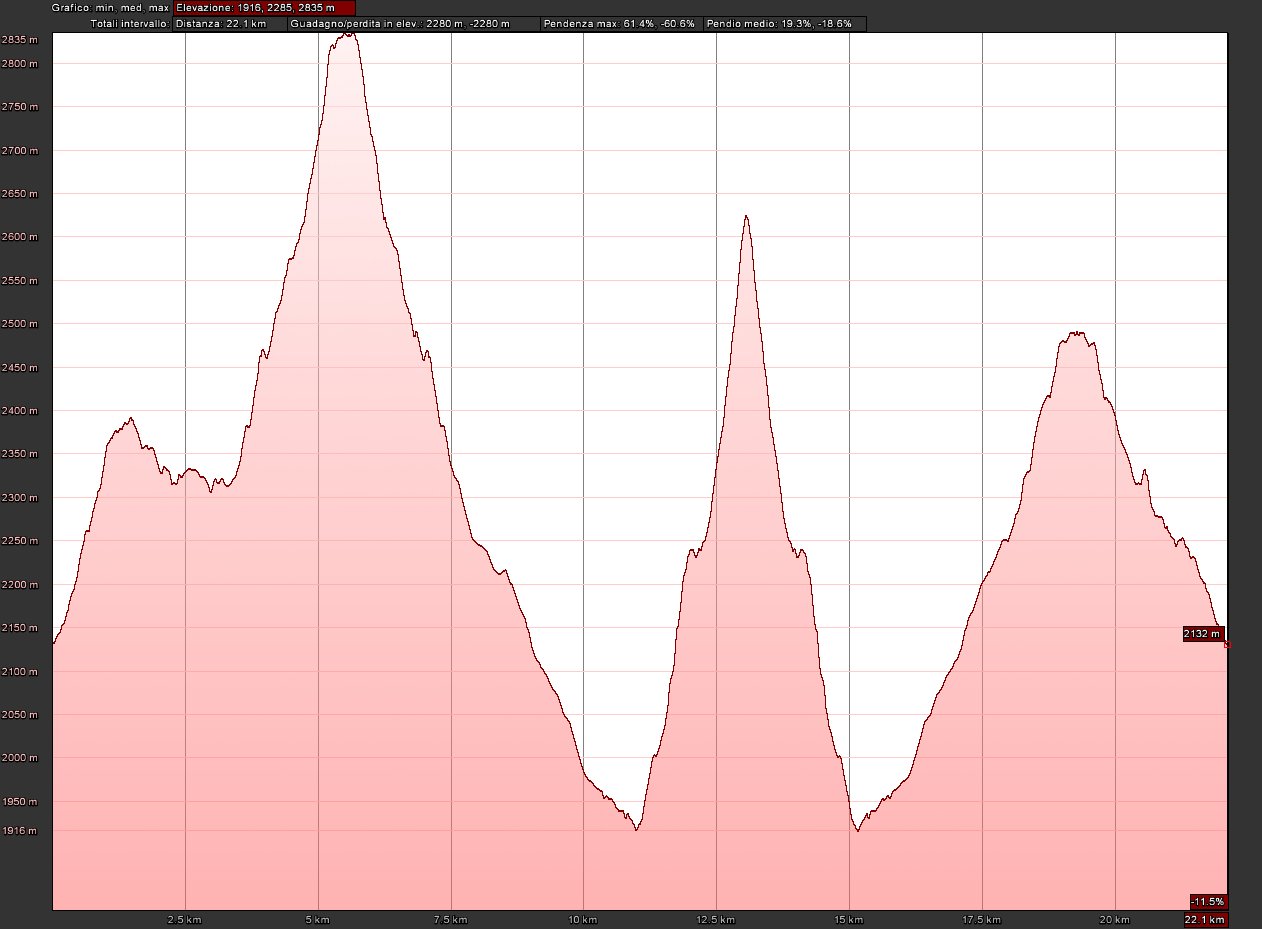Click the lowest valley point near 11 km
1262x929 pixels.
tap(636, 829)
